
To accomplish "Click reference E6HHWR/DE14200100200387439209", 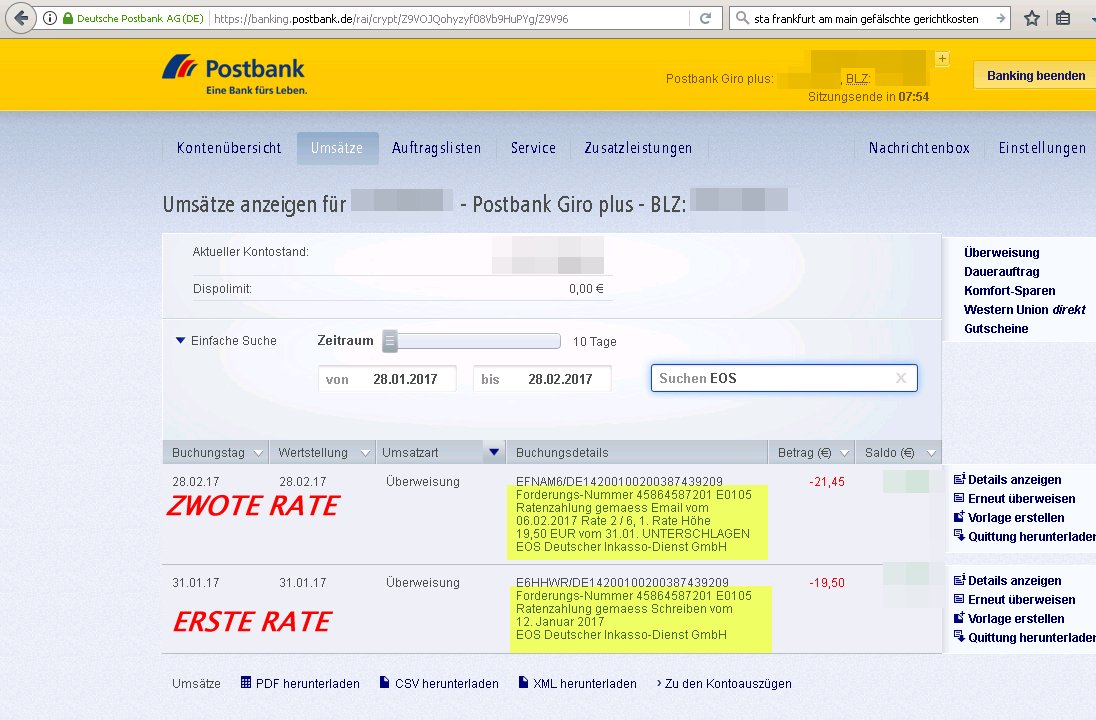I will [x=622, y=582].
